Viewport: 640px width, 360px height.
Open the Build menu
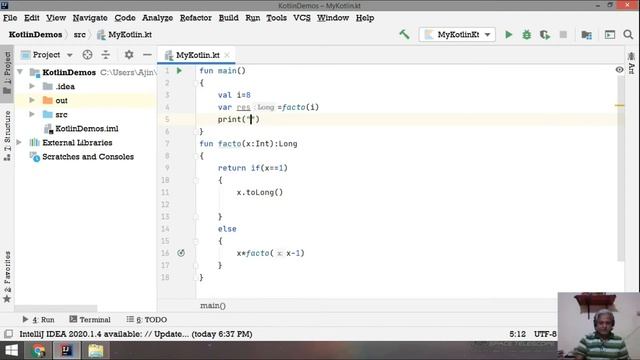click(x=228, y=18)
